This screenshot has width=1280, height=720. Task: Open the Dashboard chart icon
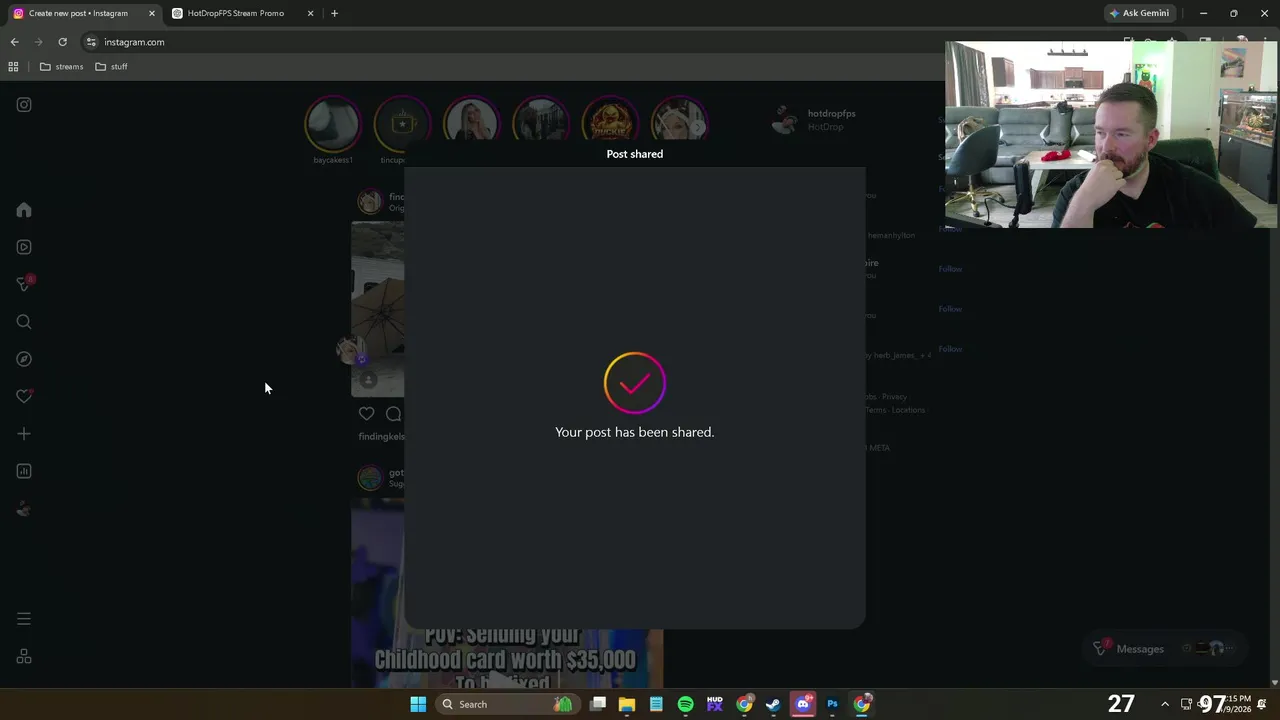pos(24,471)
